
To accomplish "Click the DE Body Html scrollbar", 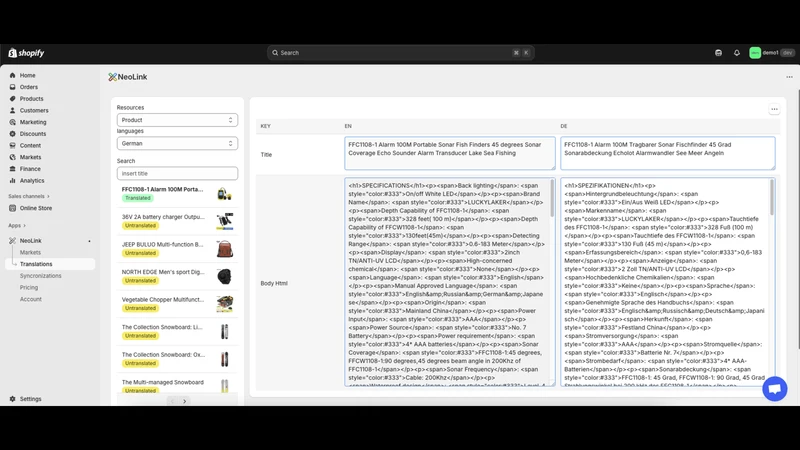I will pos(771,198).
